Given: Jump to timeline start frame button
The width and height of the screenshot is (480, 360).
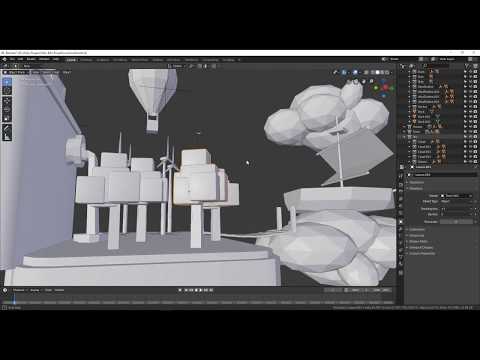Looking at the screenshot, I should [x=186, y=290].
